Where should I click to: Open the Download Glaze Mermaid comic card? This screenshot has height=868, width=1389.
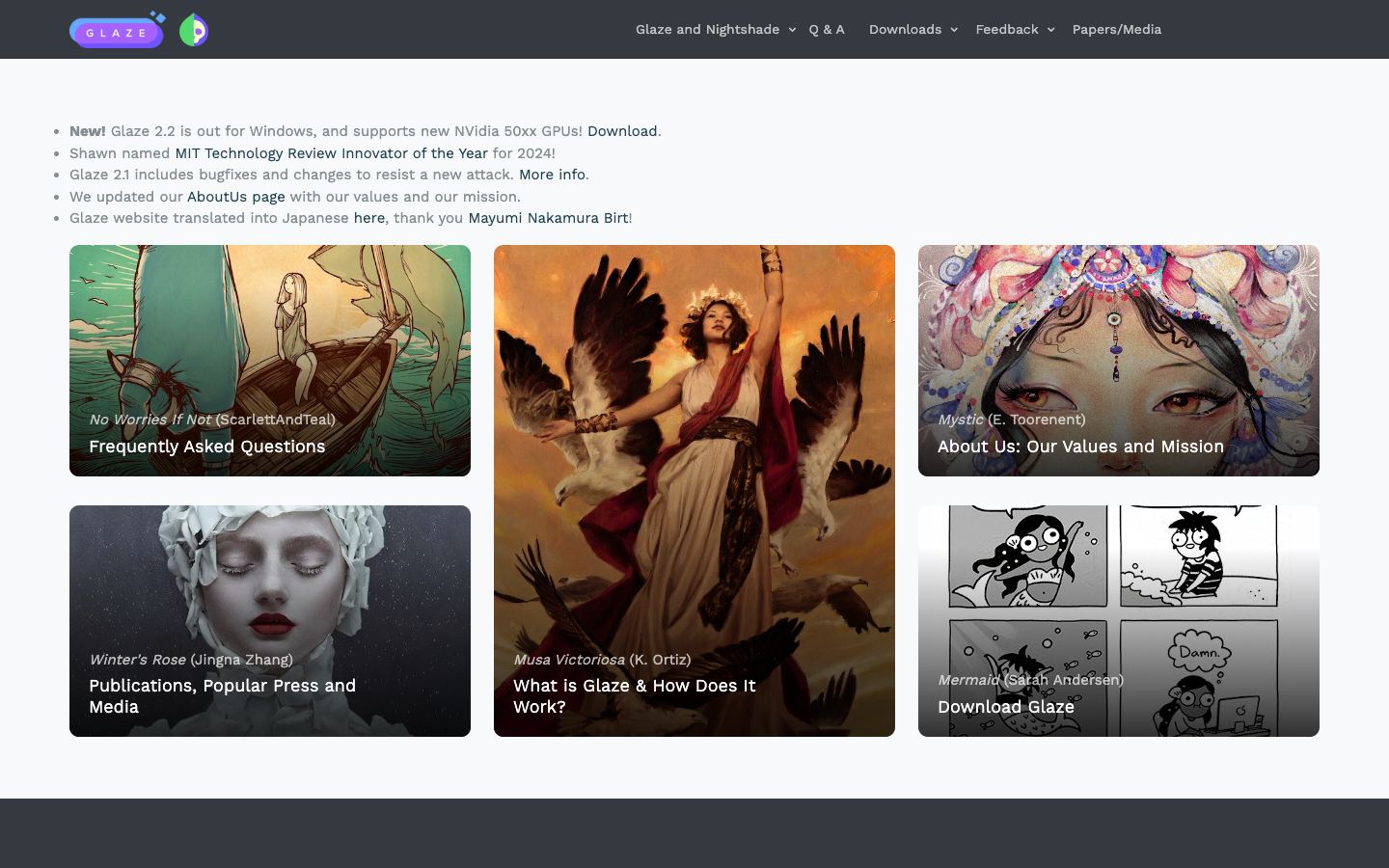pyautogui.click(x=1119, y=621)
